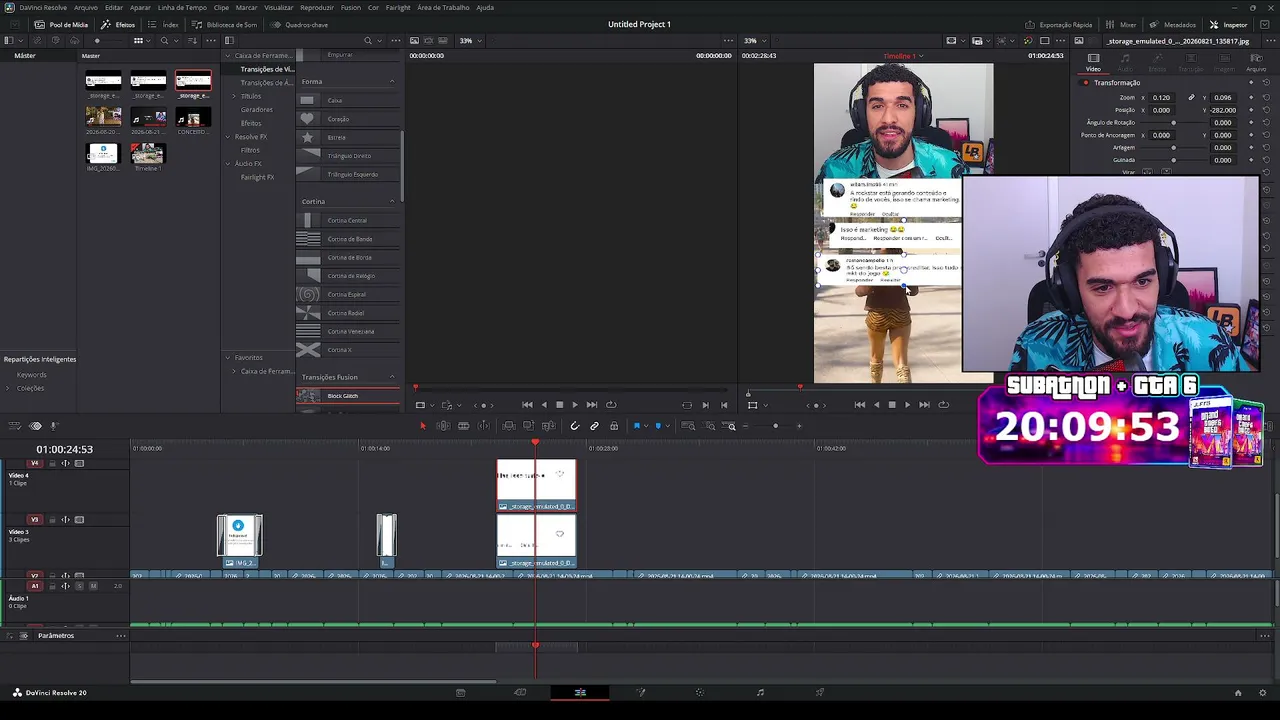Collapse the Transformação inspector section
The image size is (1280, 720).
pyautogui.click(x=1117, y=83)
